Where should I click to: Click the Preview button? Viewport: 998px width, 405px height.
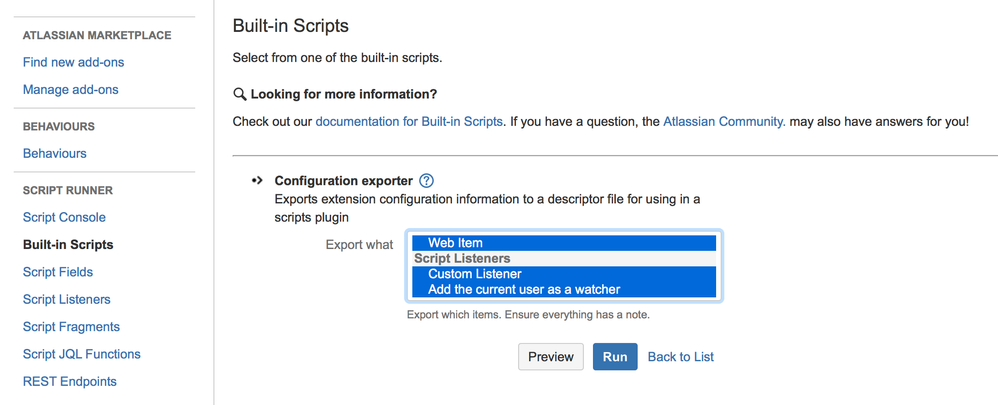click(x=550, y=357)
